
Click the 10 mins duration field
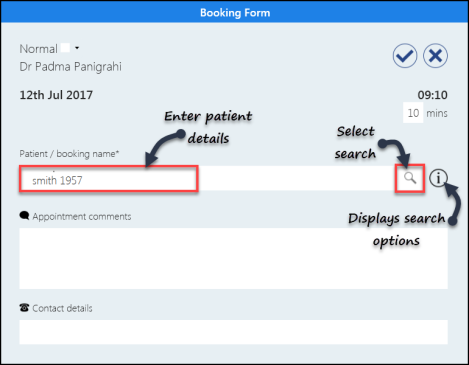[413, 113]
